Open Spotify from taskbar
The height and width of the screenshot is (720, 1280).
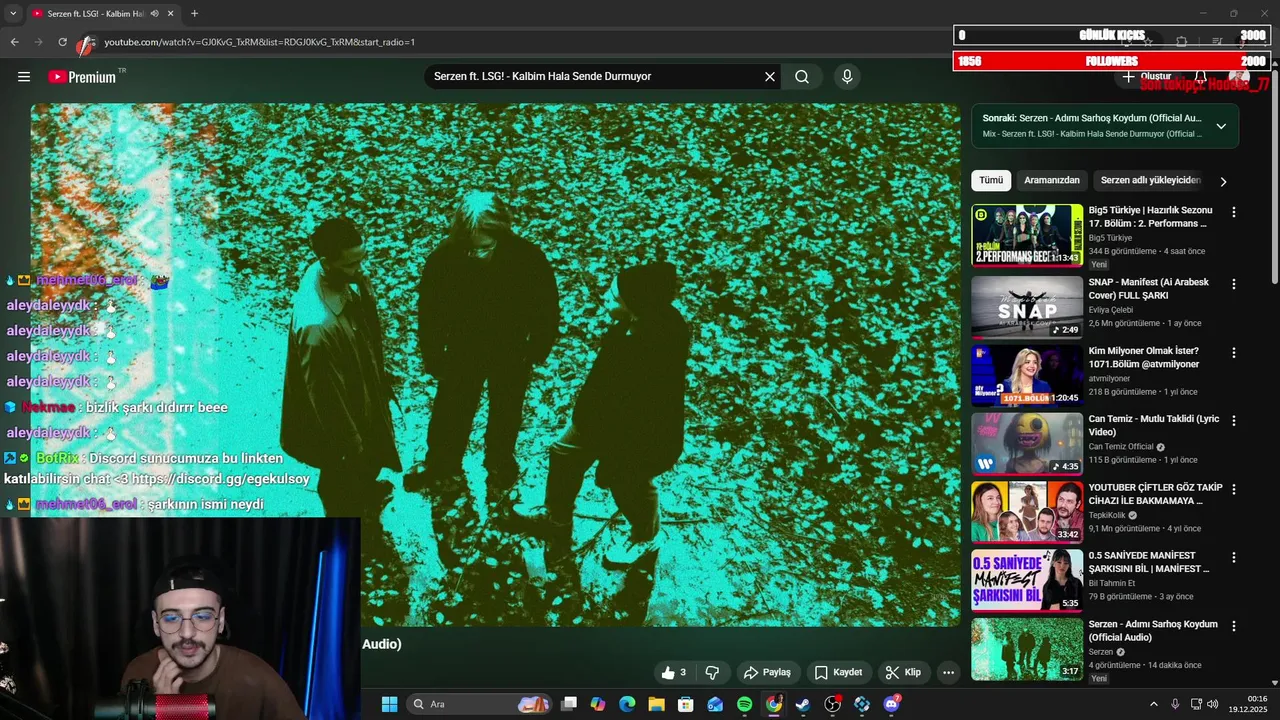[x=744, y=704]
